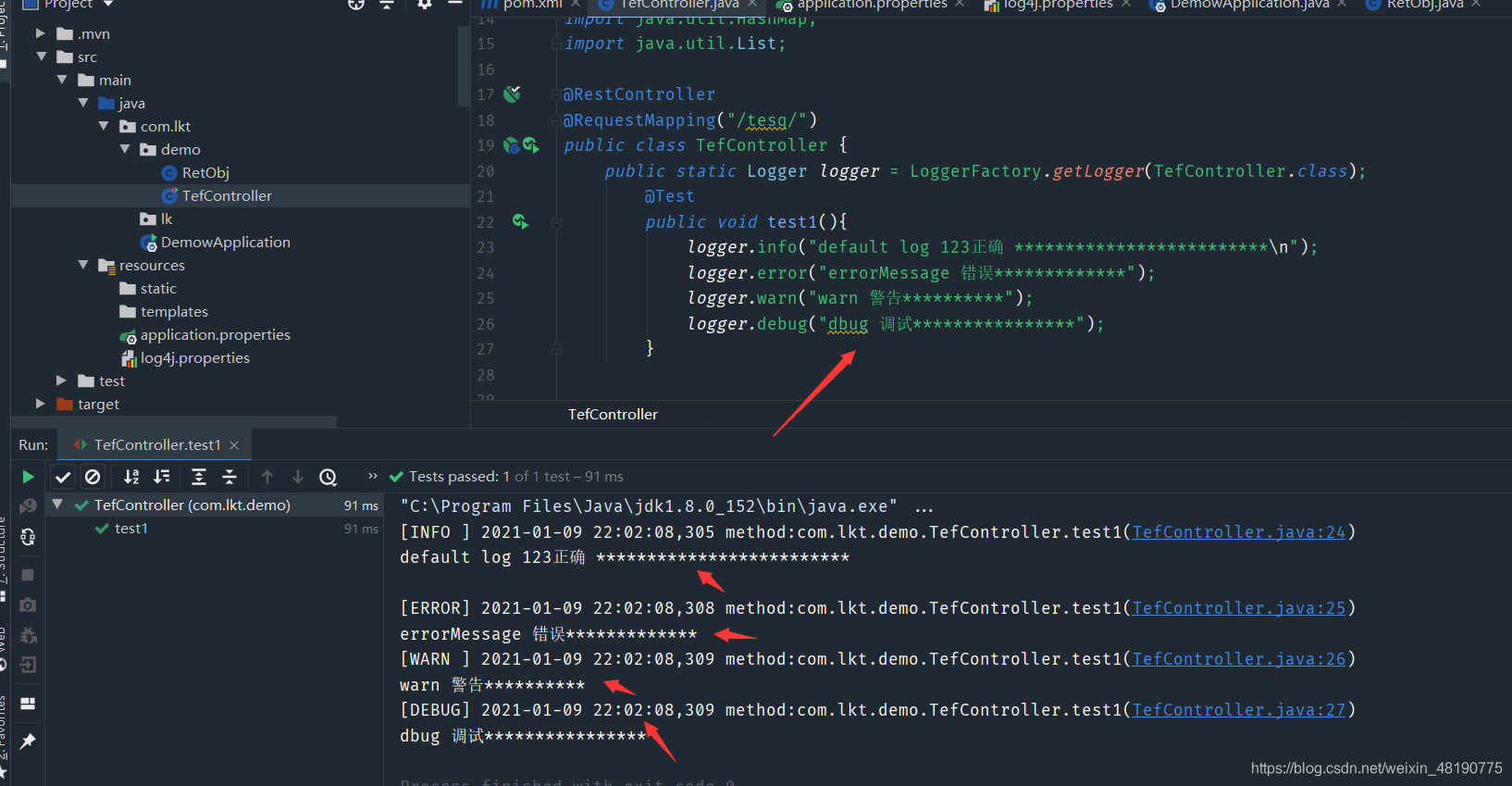Dump threads camera icon
This screenshot has width=1512, height=786.
28,605
